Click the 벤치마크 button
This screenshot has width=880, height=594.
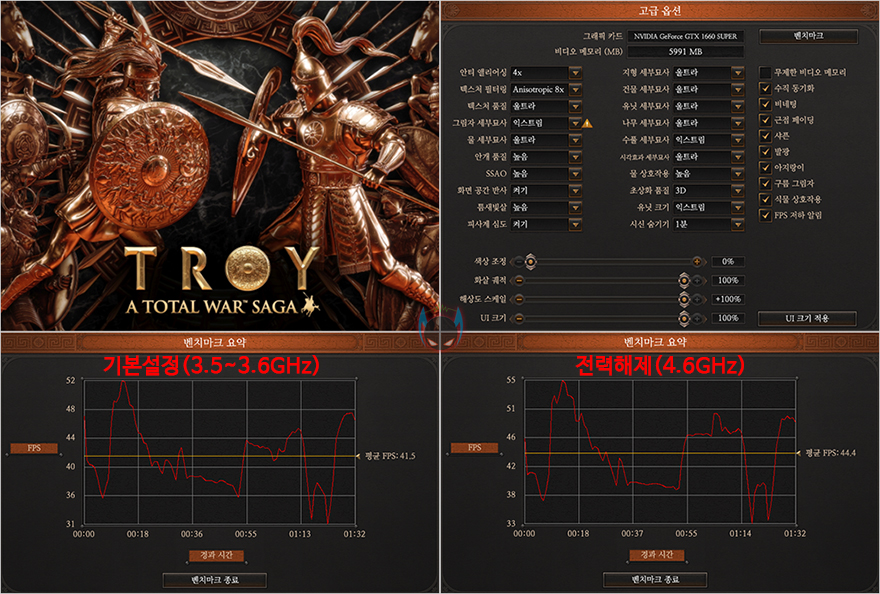pos(808,36)
